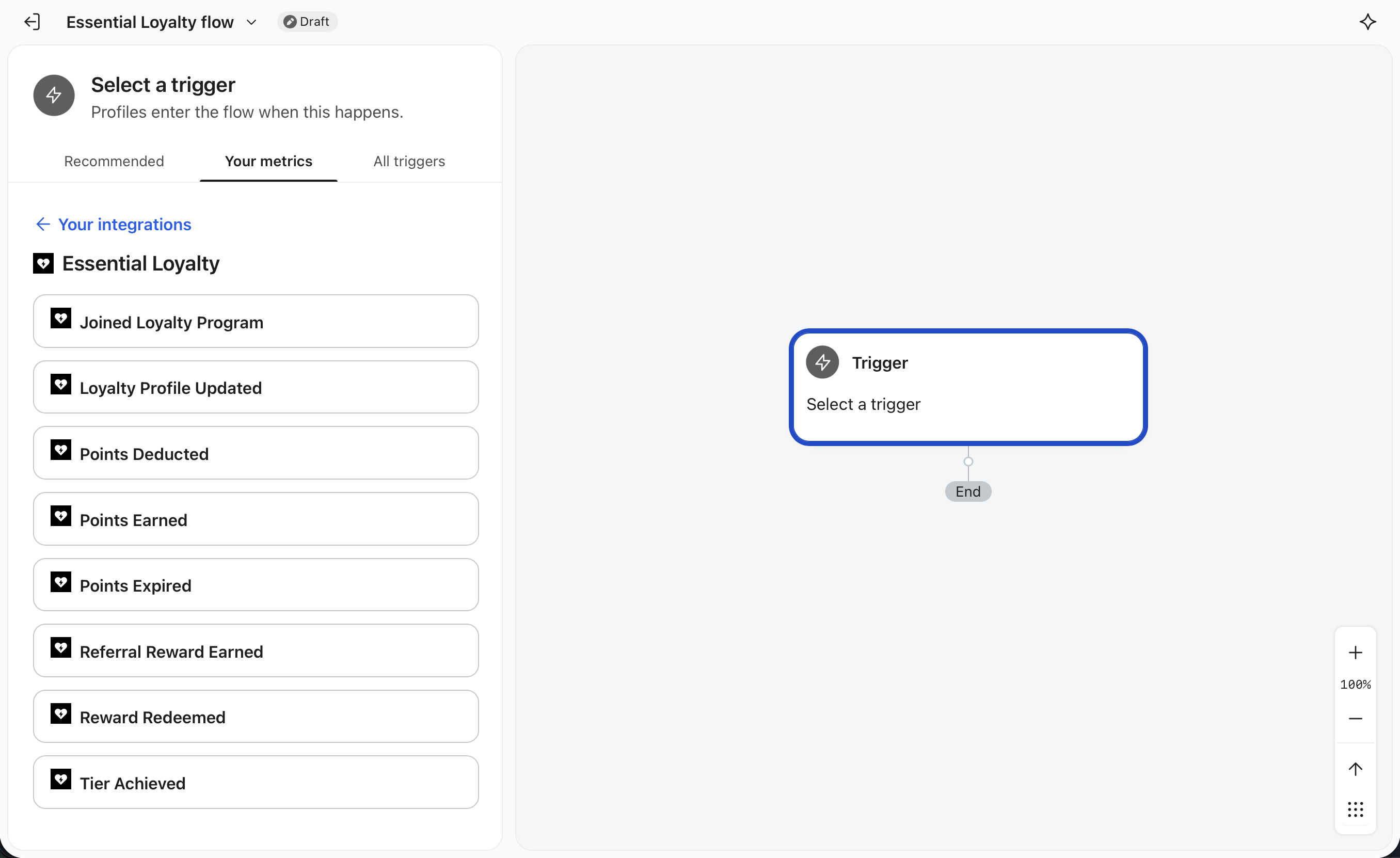Viewport: 1400px width, 858px height.
Task: Click 'Profiles enter the flow when this happens.' text
Action: coord(247,112)
